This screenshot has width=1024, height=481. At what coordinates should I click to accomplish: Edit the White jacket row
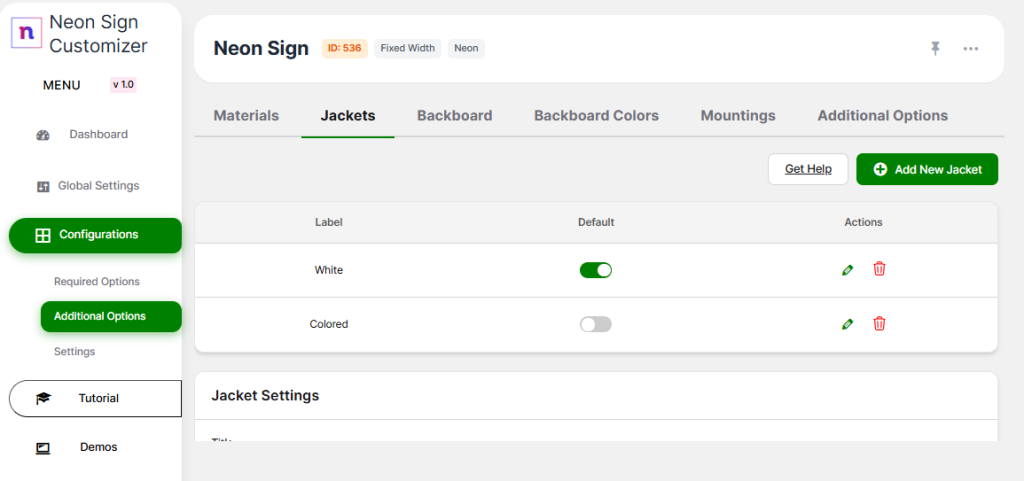click(x=848, y=270)
